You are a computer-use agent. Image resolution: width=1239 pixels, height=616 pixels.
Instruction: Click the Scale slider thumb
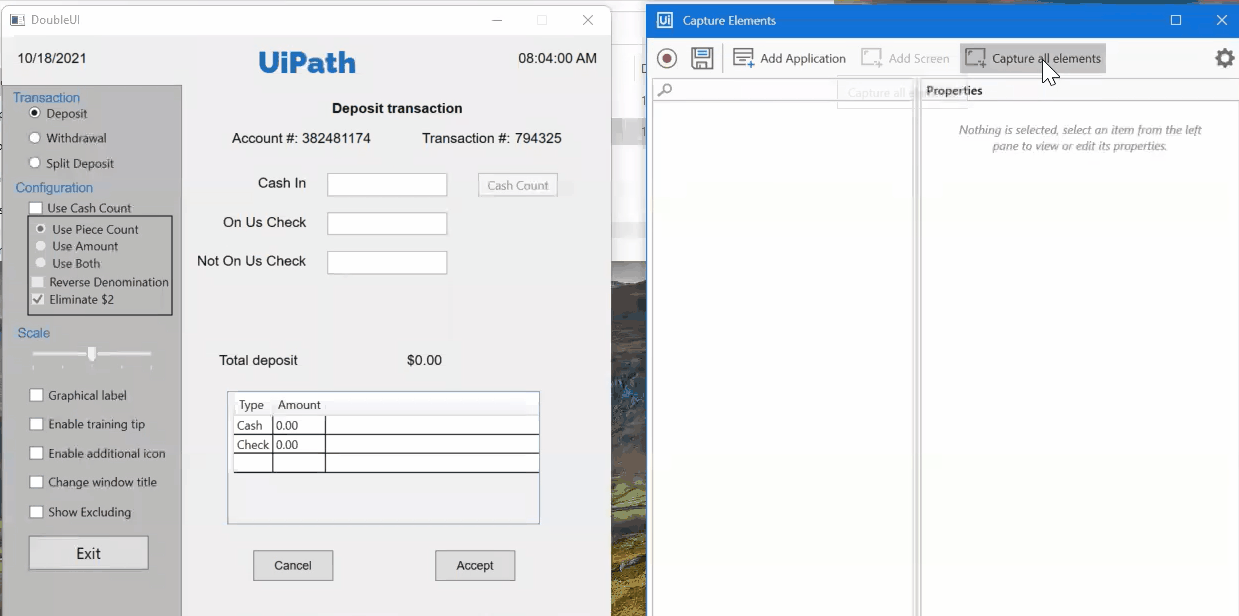click(x=92, y=354)
